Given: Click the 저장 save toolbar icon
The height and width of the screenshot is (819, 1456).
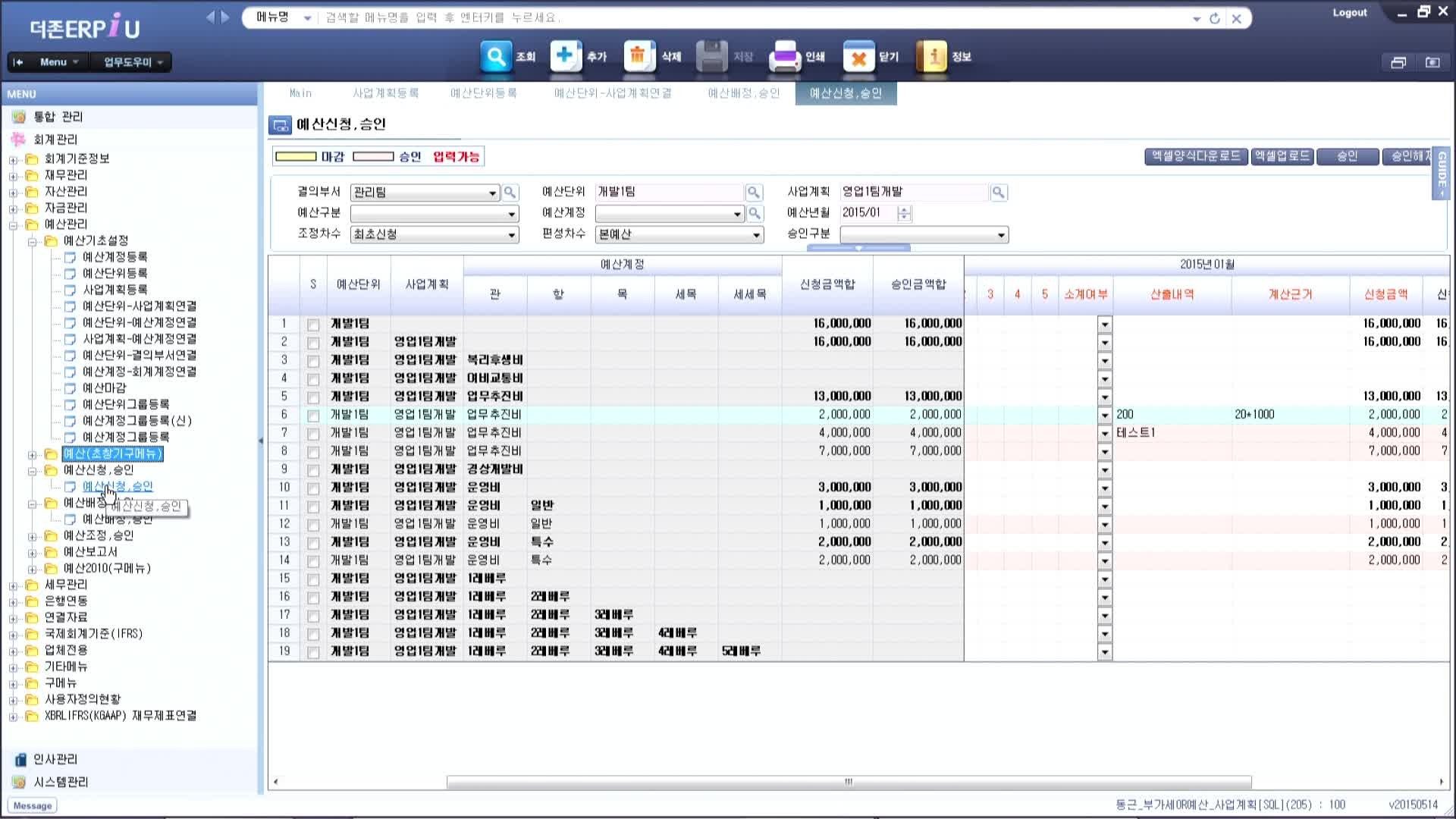Looking at the screenshot, I should point(711,57).
